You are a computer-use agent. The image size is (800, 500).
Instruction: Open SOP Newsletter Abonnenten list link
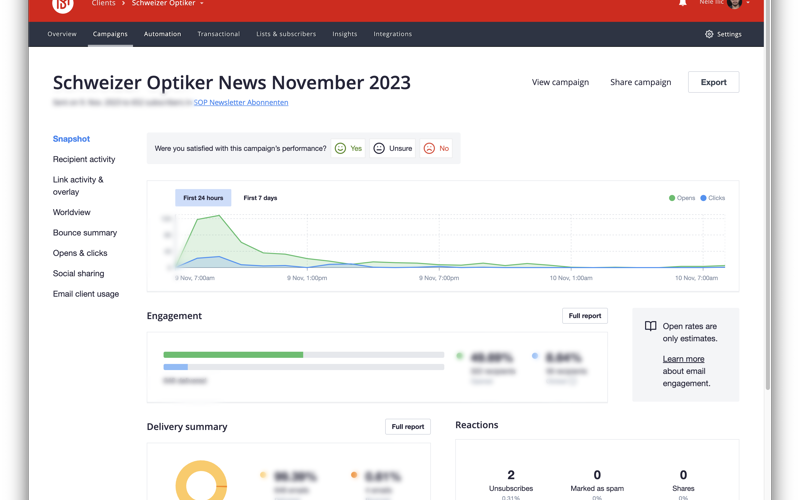(x=241, y=102)
